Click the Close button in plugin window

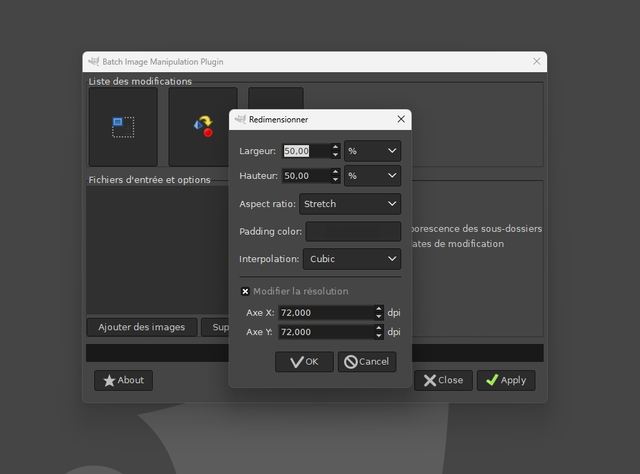443,381
